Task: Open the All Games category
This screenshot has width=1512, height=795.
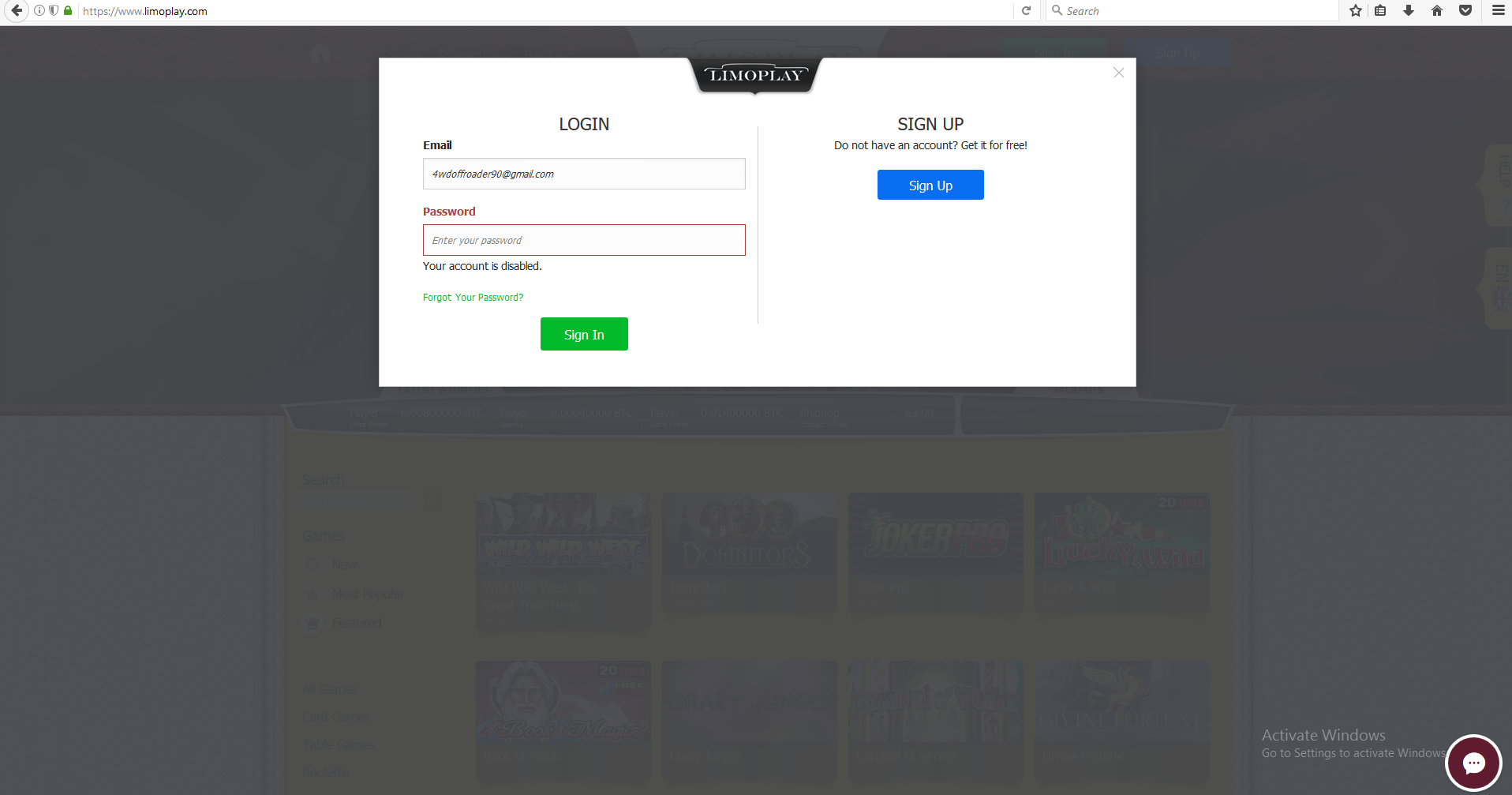Action: [330, 689]
